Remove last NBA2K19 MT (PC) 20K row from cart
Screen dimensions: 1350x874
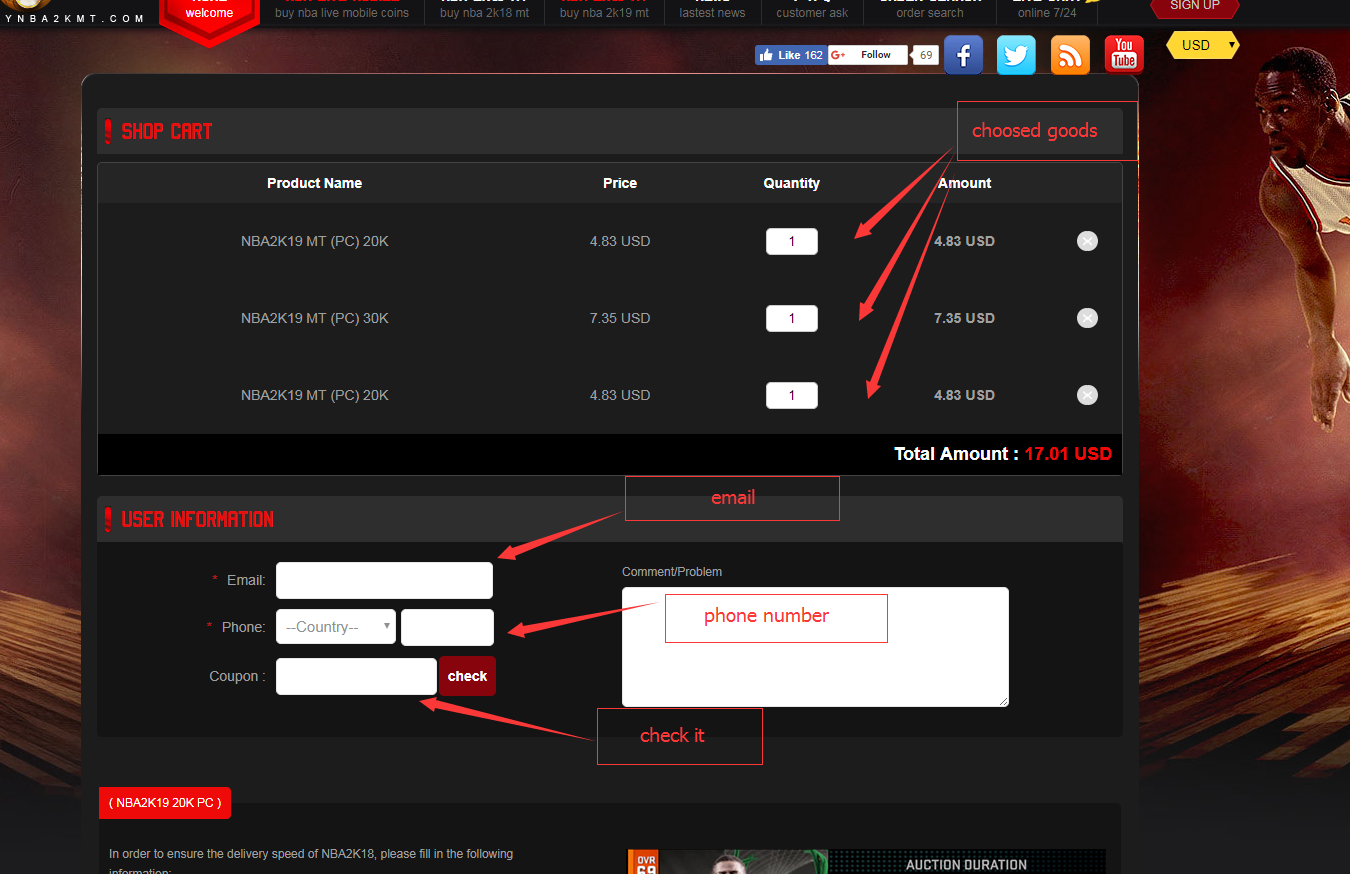point(1087,395)
